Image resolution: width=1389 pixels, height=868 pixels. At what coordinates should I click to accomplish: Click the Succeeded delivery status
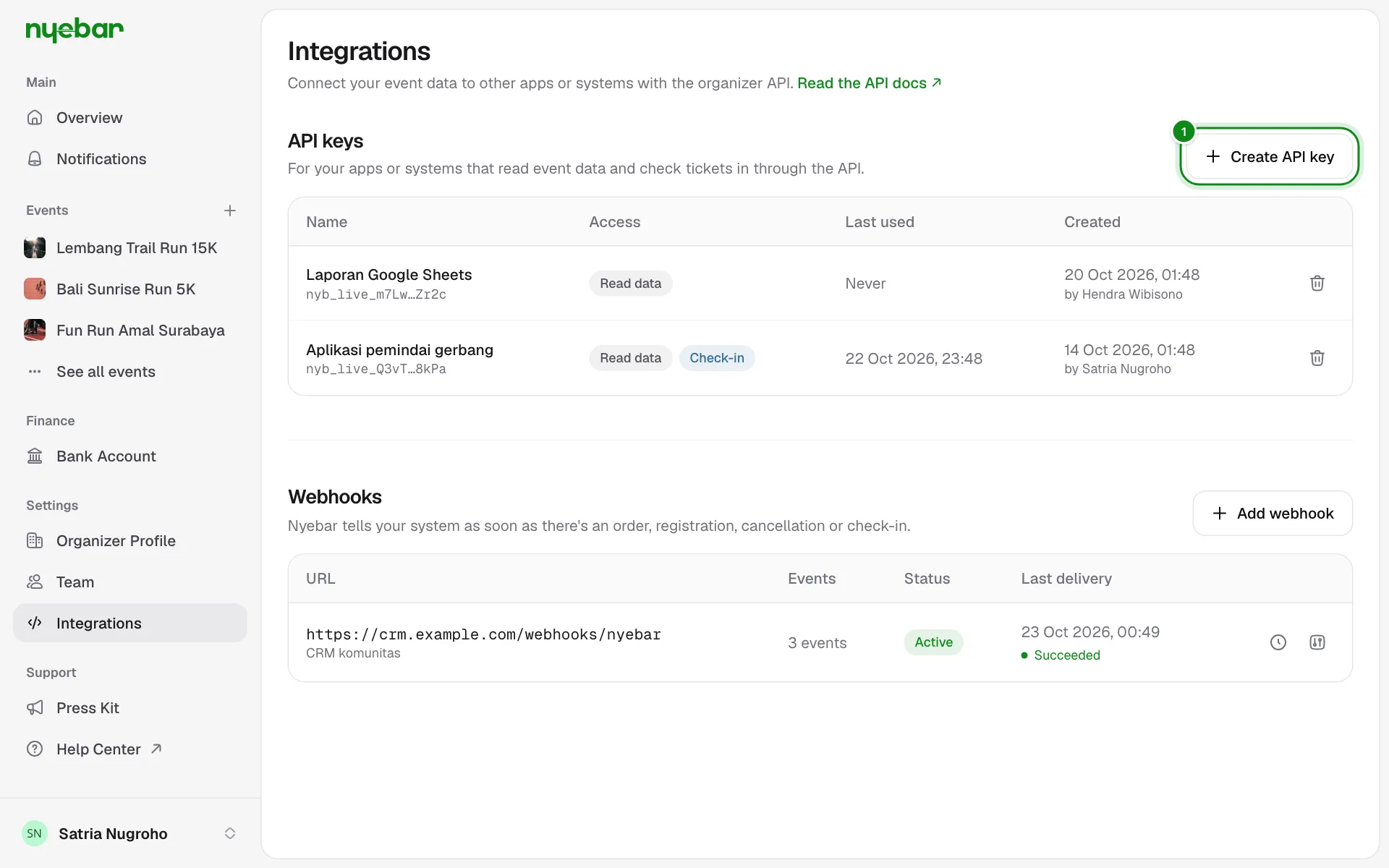[x=1061, y=655]
